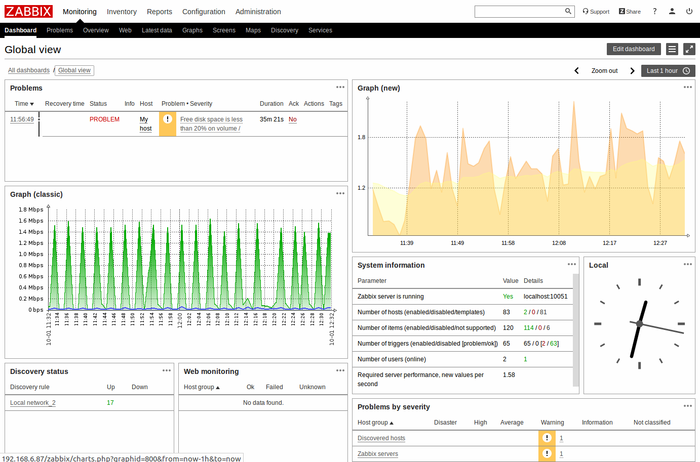The width and height of the screenshot is (700, 462).
Task: Click the Edit dashboard button
Action: tap(633, 49)
